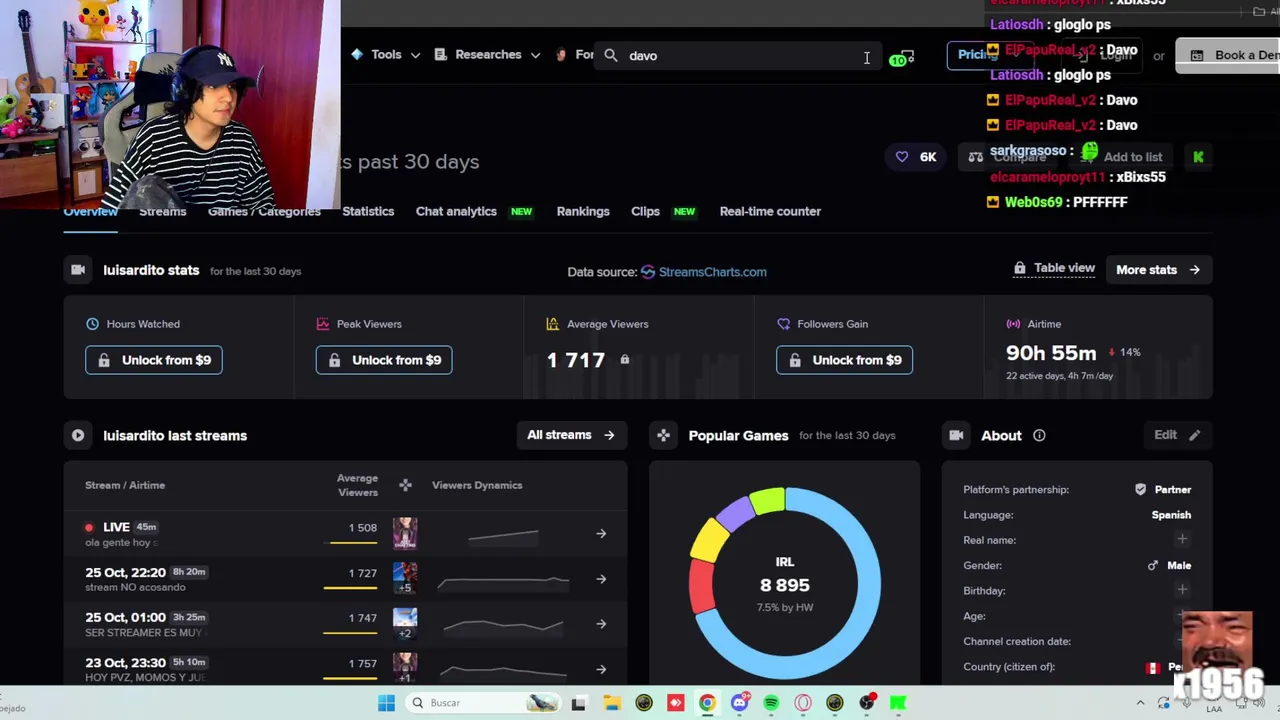Click the search field containing 'davo'
Viewport: 1280px width, 720px height.
pyautogui.click(x=740, y=56)
